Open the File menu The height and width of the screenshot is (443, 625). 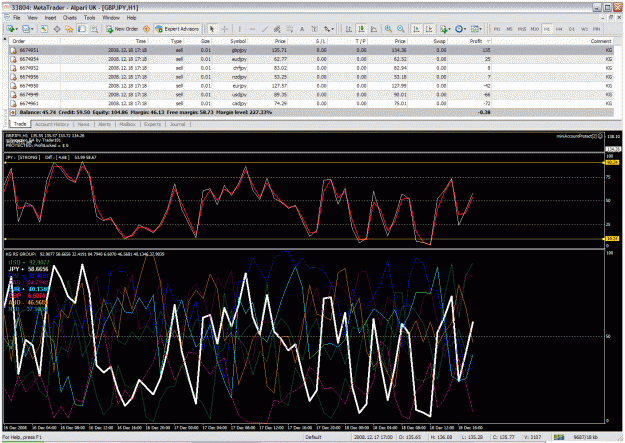(17, 18)
